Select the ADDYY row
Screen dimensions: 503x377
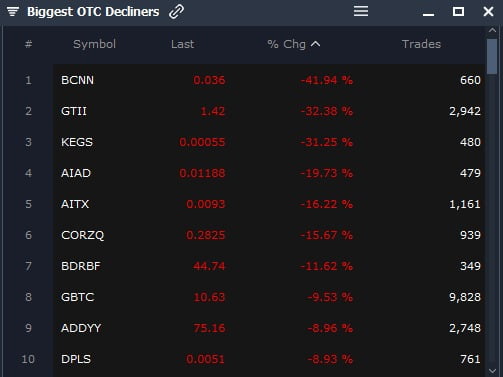point(269,328)
